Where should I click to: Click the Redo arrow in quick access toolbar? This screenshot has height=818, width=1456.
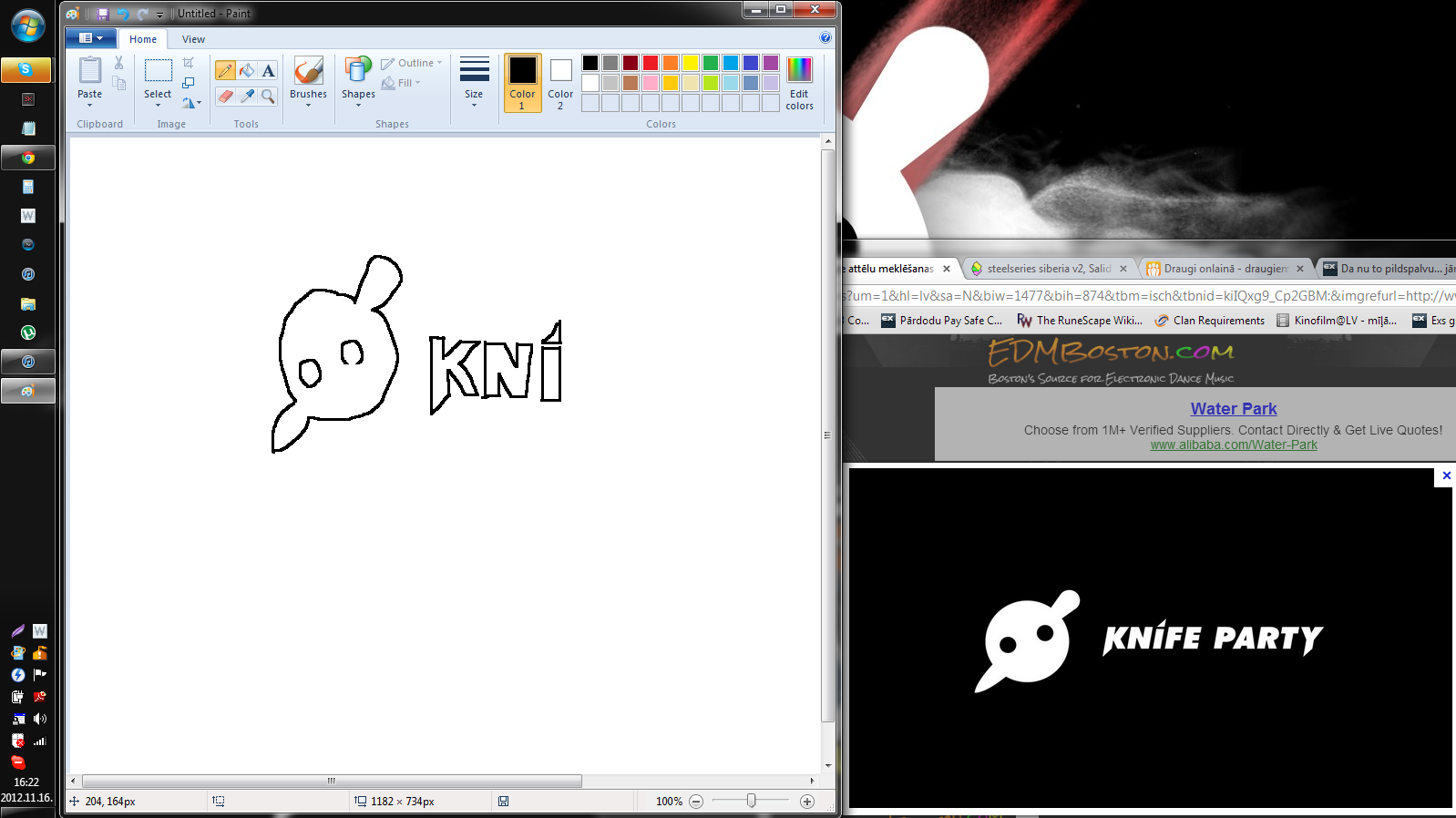pos(142,14)
